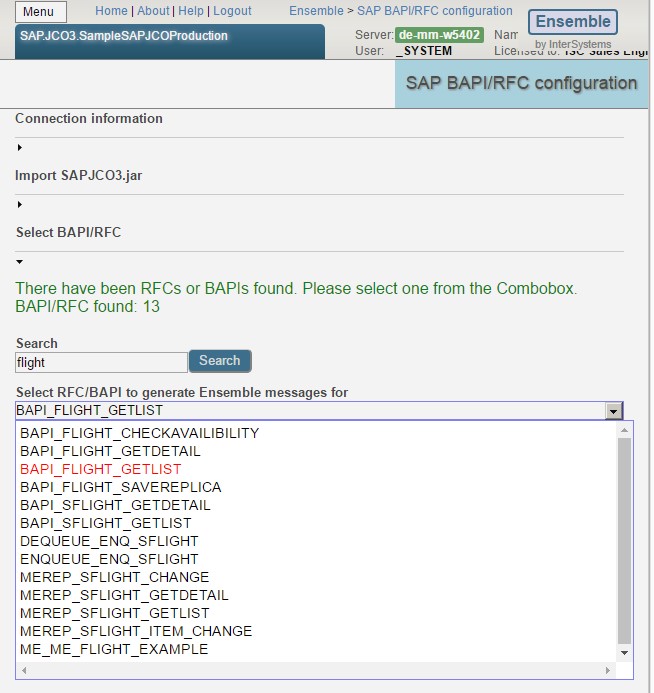Click the list's scroll left arrow
This screenshot has width=654, height=693.
click(x=24, y=670)
